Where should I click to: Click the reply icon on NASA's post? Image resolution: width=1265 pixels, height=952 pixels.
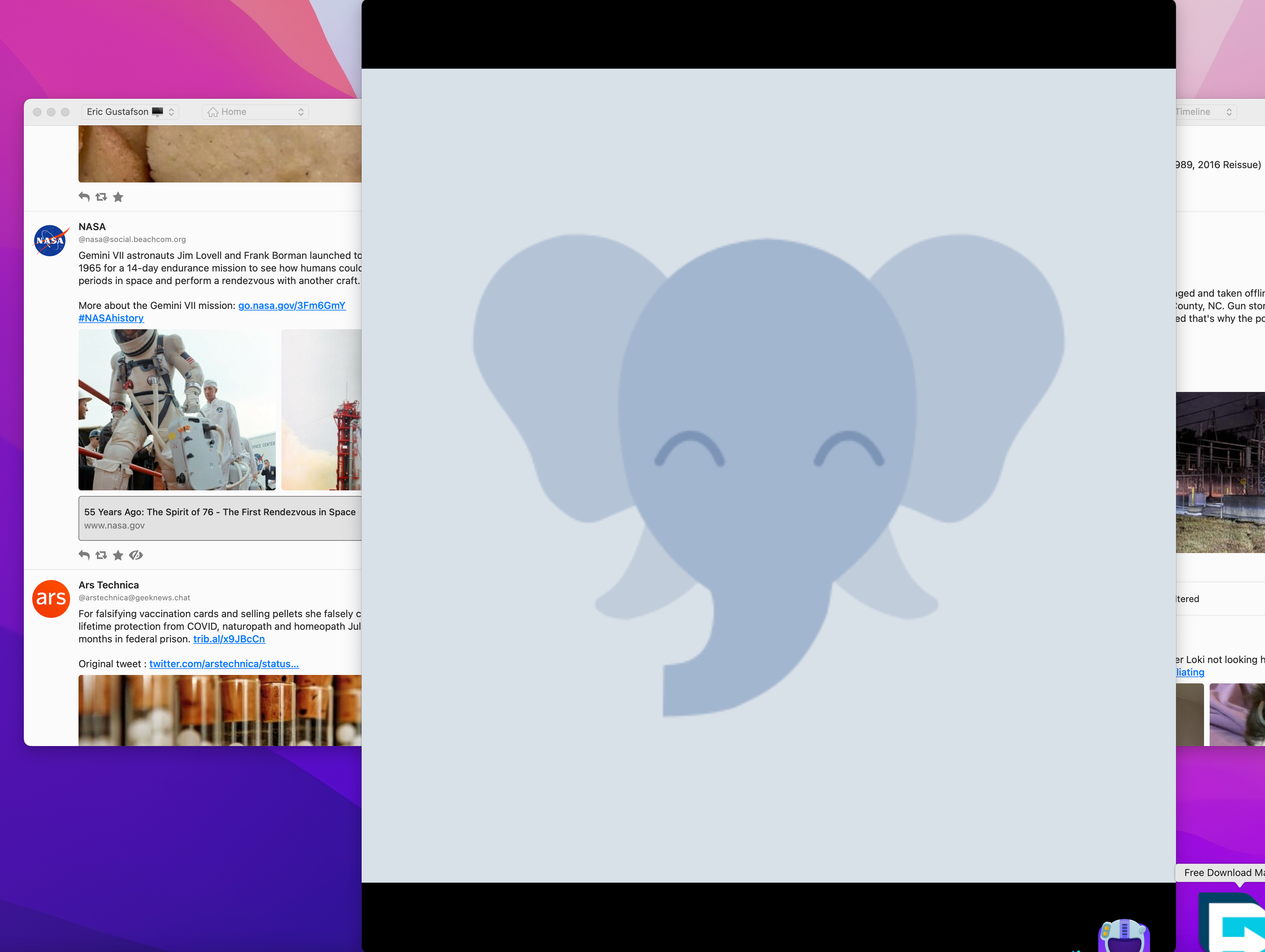(x=83, y=554)
